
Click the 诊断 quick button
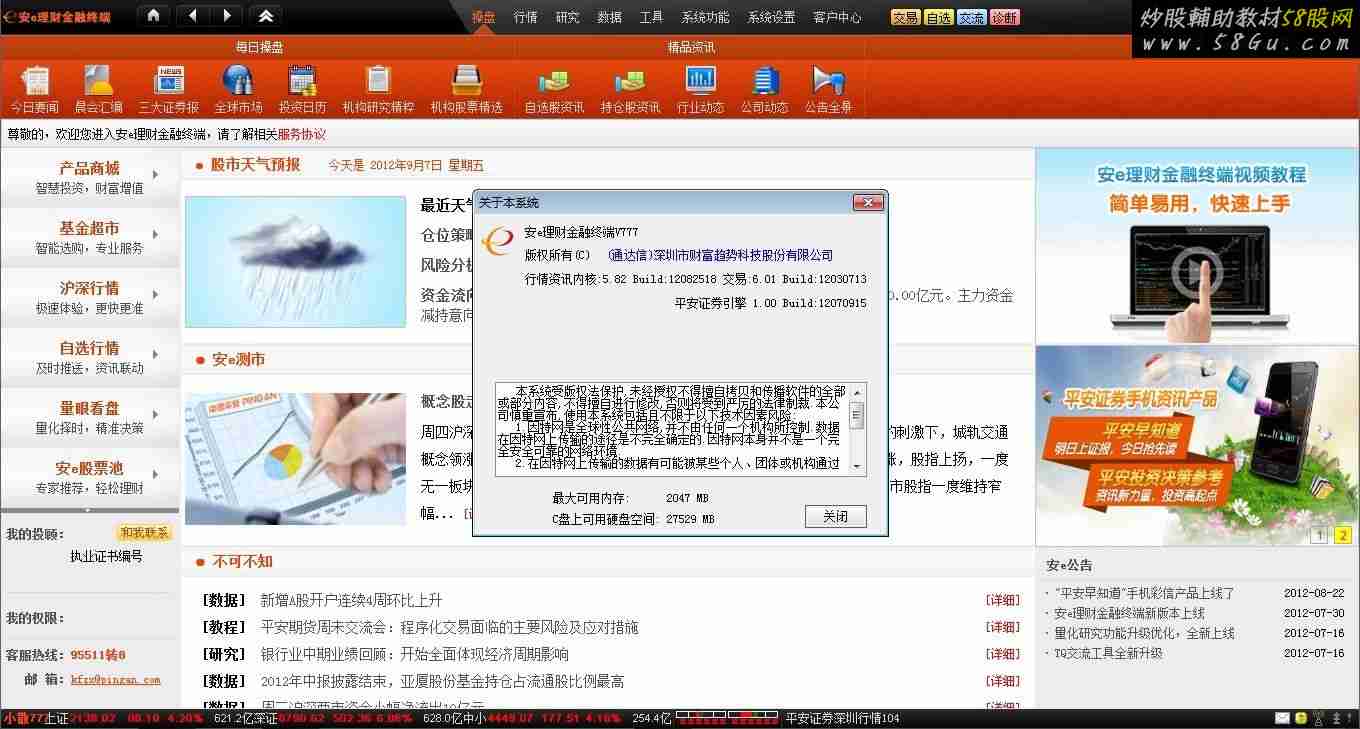pos(1005,17)
